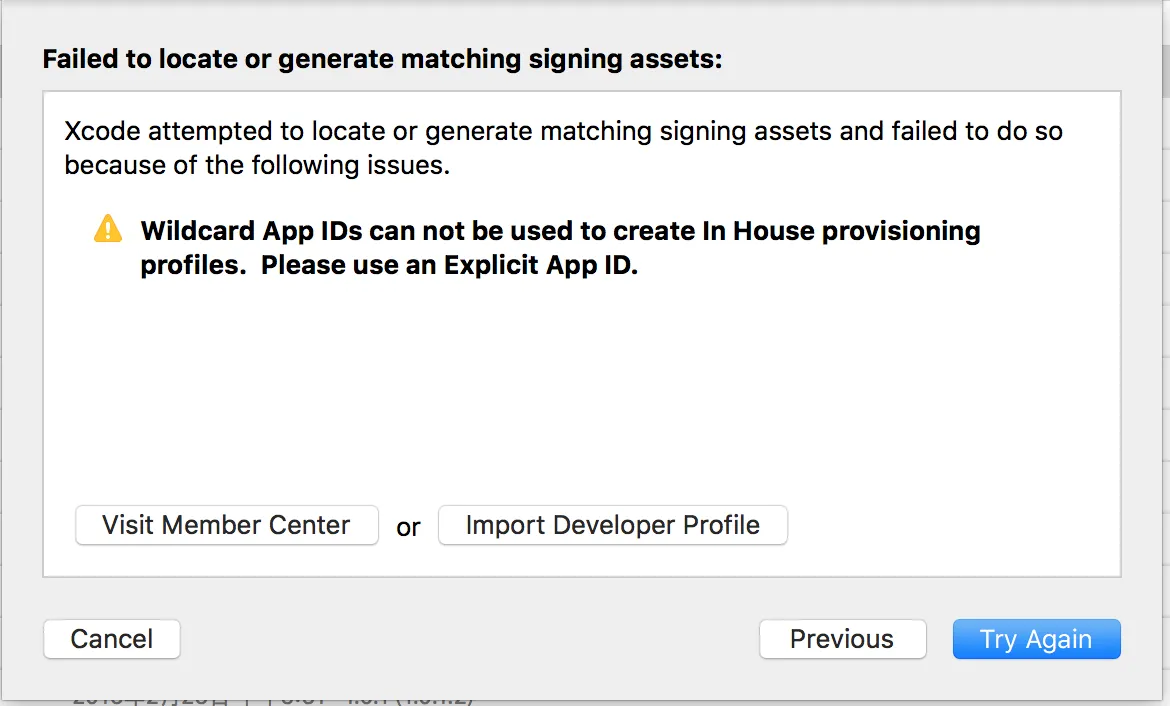Click the yellow warning triangle icon
This screenshot has height=706, width=1170.
(x=107, y=229)
